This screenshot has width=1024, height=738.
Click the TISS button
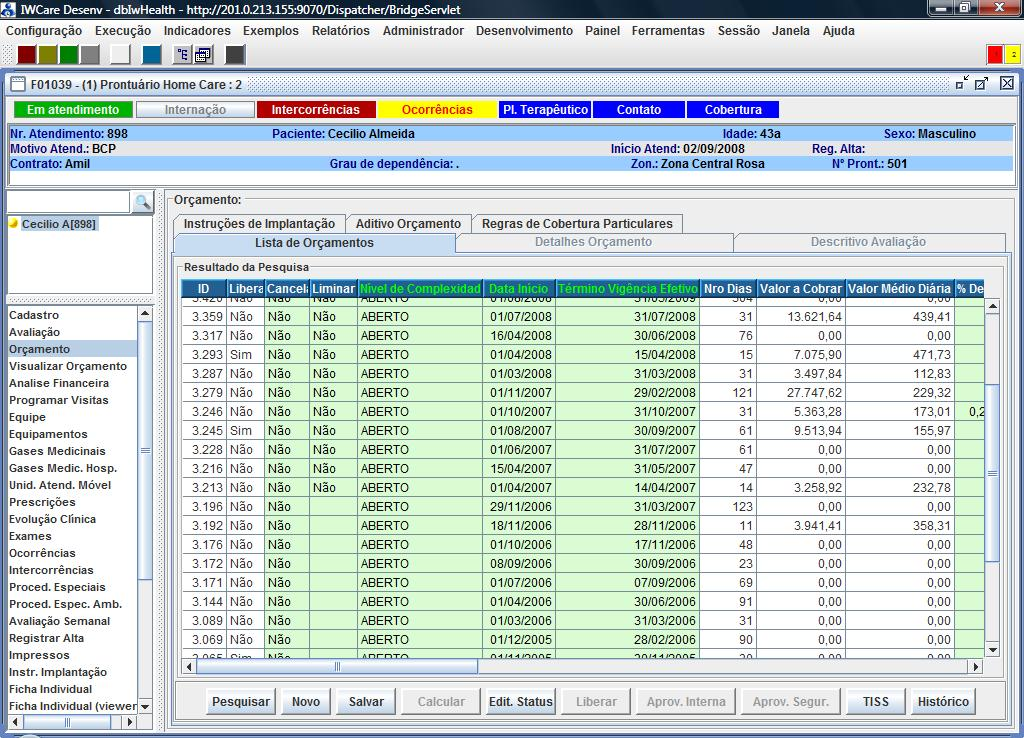(x=876, y=702)
